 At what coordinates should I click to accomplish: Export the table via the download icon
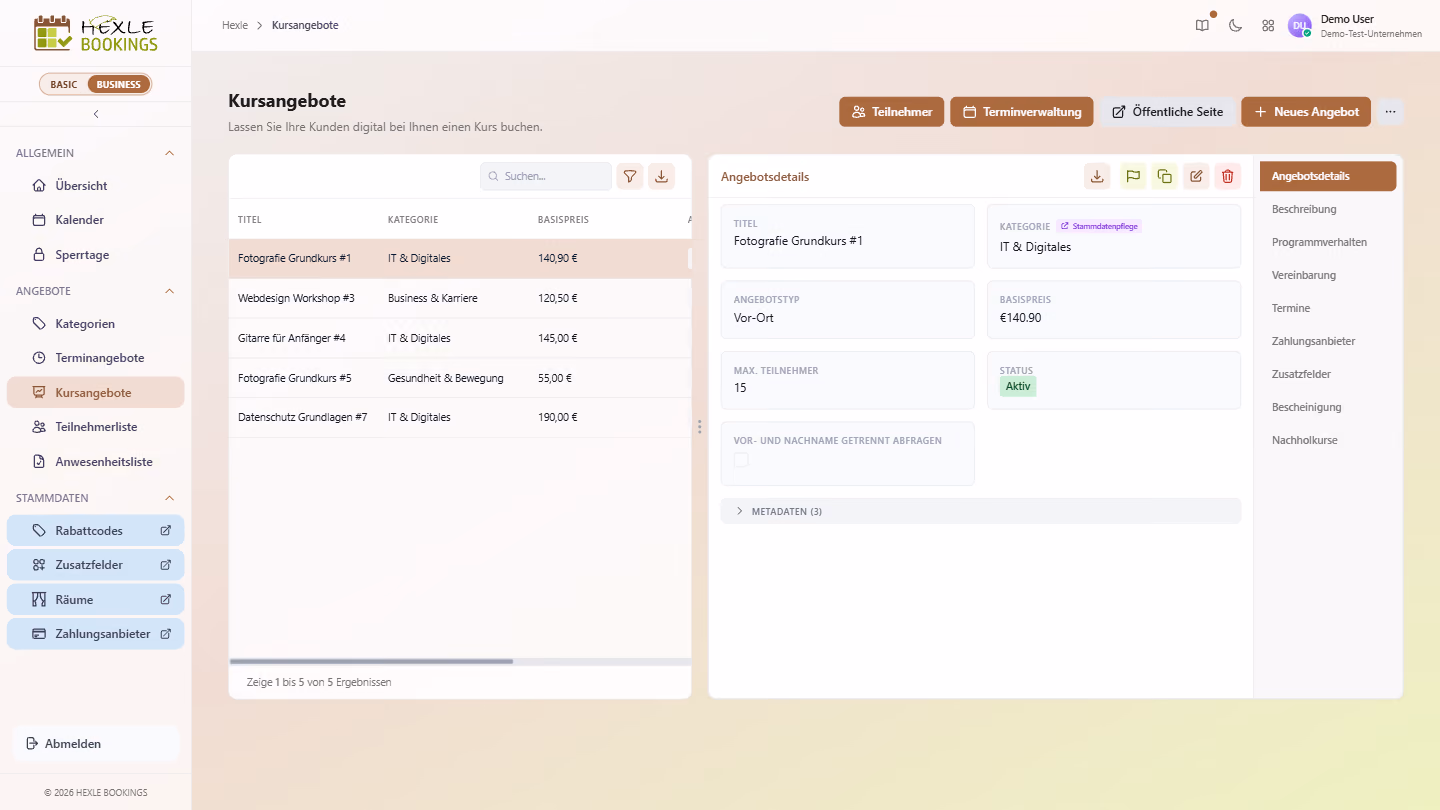tap(661, 176)
